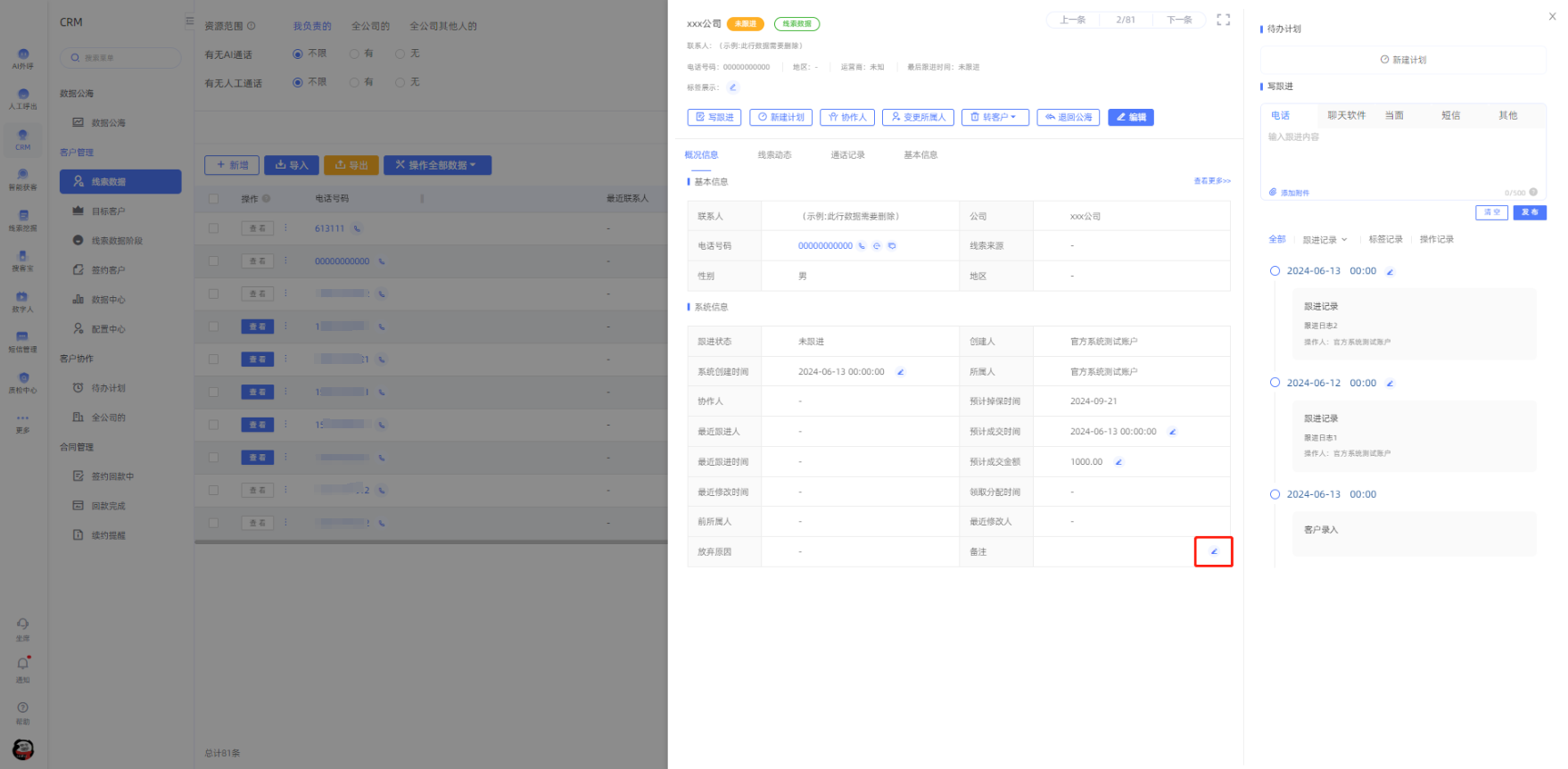The width and height of the screenshot is (1568, 769).
Task: Expand detail panel with the fullscreen icon
Action: click(x=1223, y=20)
